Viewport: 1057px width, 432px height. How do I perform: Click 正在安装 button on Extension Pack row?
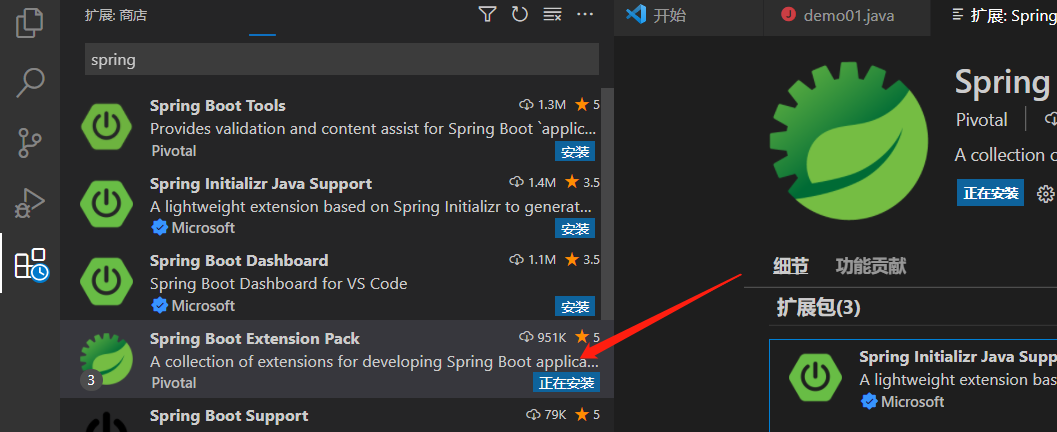[x=566, y=383]
